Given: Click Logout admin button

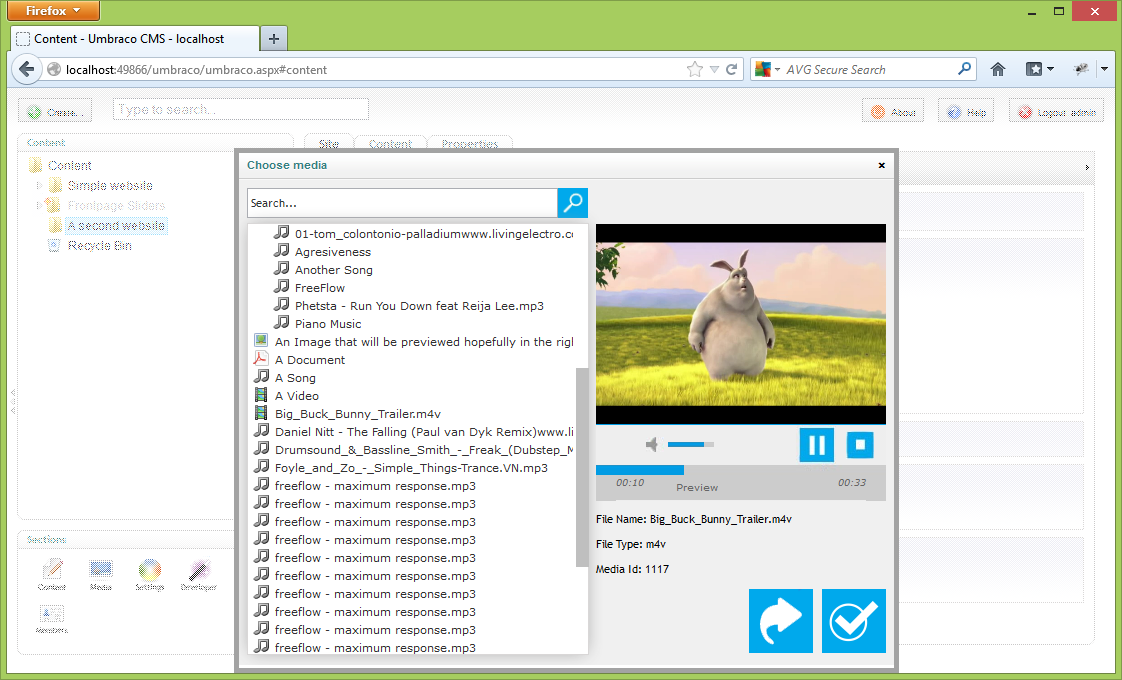Looking at the screenshot, I should [1056, 112].
